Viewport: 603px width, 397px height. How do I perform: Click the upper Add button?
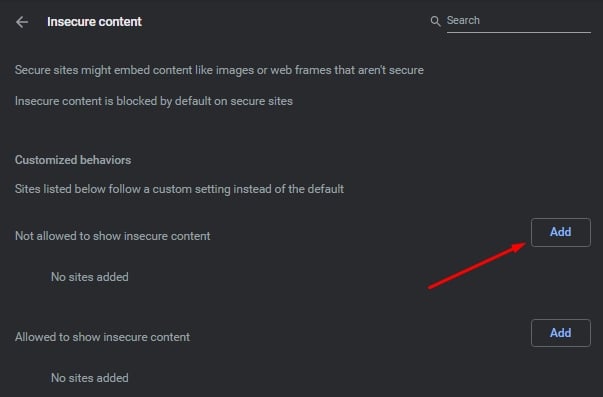click(x=561, y=232)
